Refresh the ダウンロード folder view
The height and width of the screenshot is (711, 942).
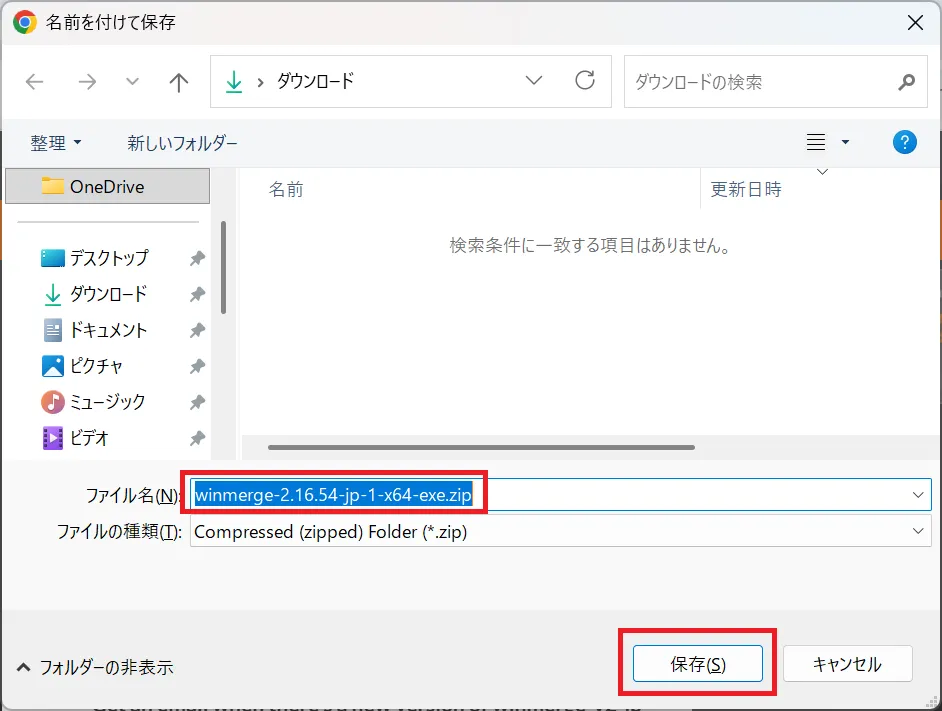pos(585,82)
